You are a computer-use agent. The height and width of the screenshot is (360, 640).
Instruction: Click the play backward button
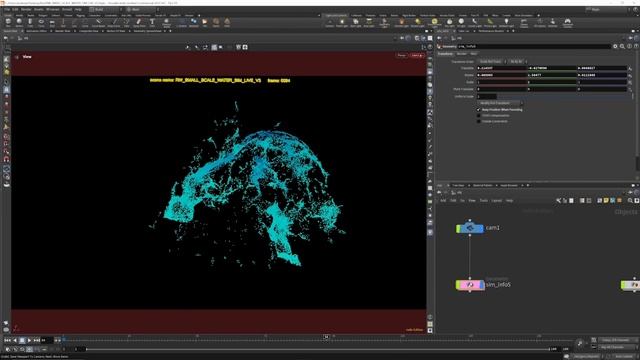click(x=15, y=340)
